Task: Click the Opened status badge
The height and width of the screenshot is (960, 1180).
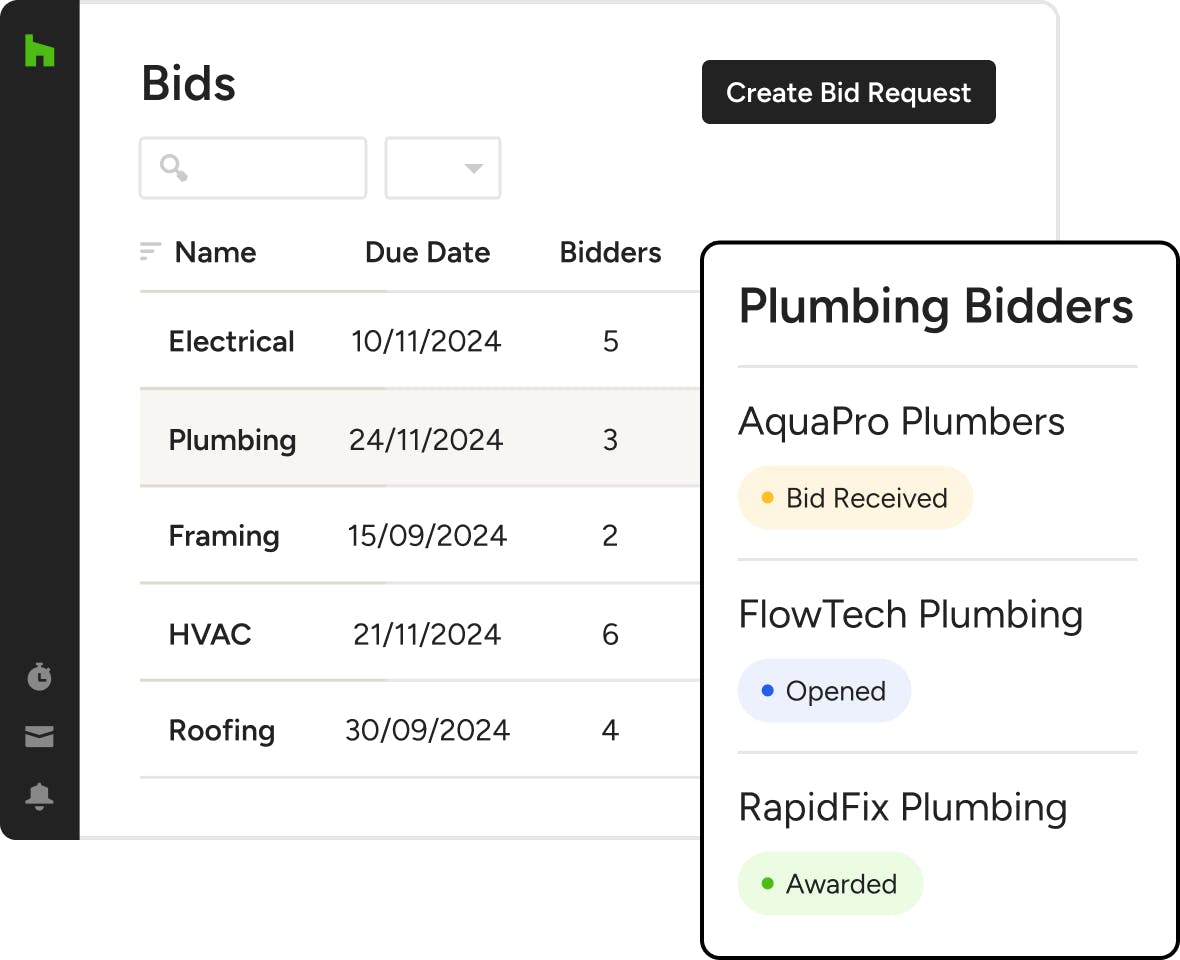Action: coord(824,691)
